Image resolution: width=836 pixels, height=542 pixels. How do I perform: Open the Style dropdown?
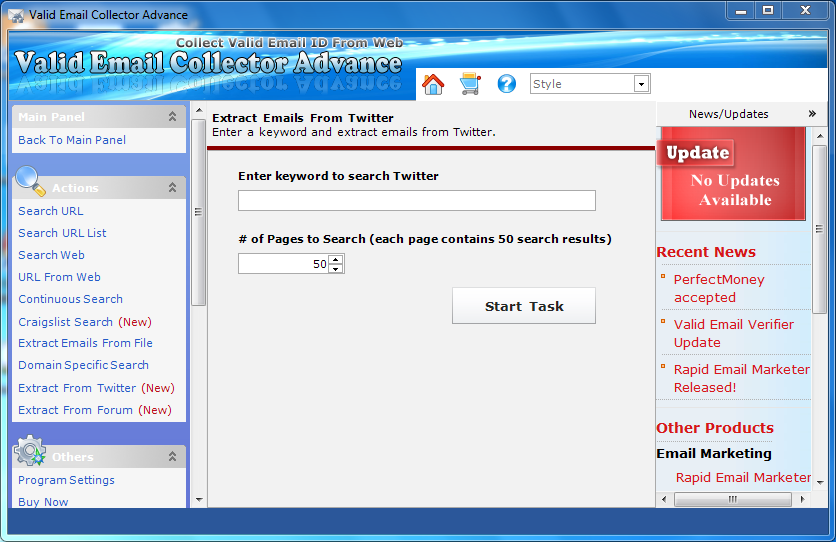tap(641, 84)
